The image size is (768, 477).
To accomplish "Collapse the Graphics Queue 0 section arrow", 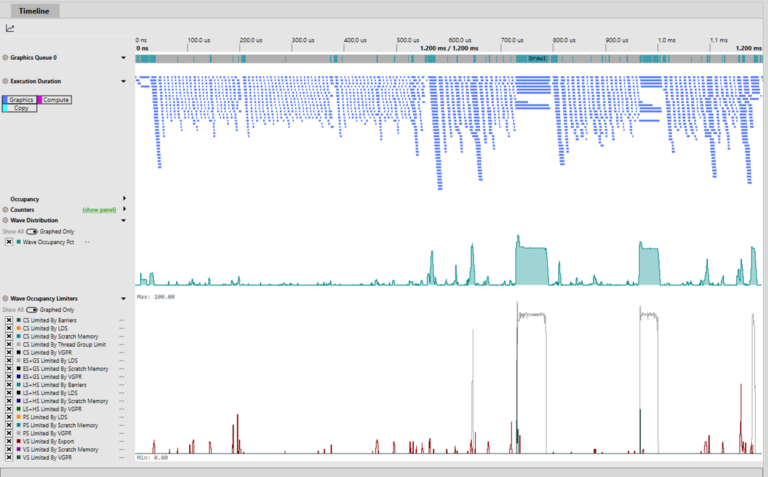I will pos(123,58).
